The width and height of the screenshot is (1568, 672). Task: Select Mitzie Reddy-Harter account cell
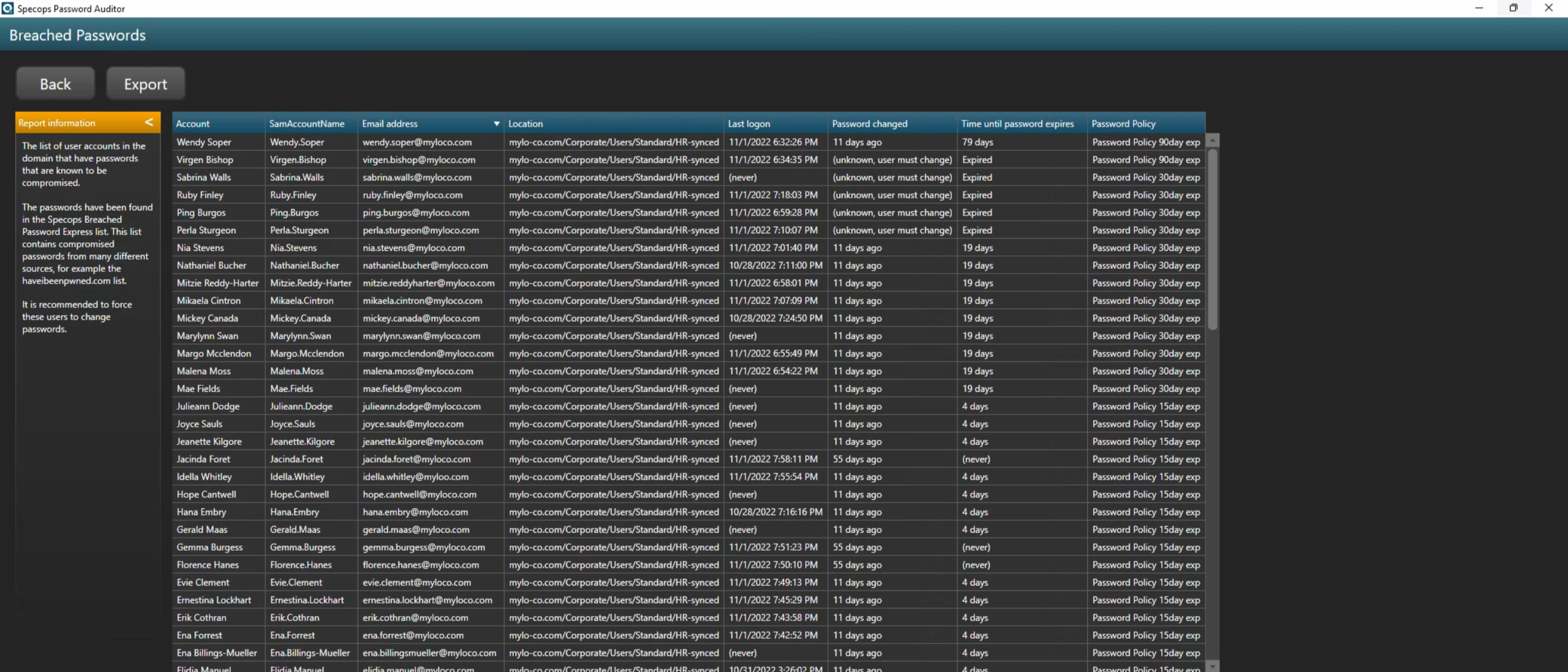(217, 283)
